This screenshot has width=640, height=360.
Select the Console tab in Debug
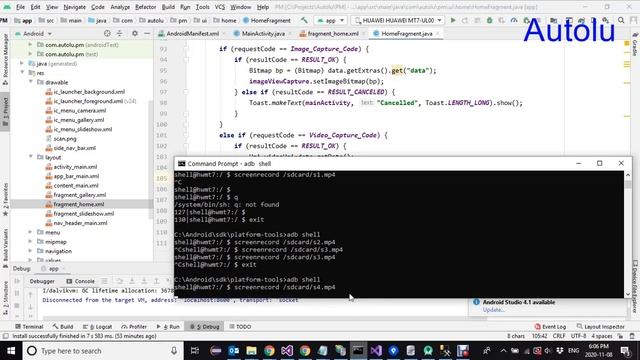[80, 281]
